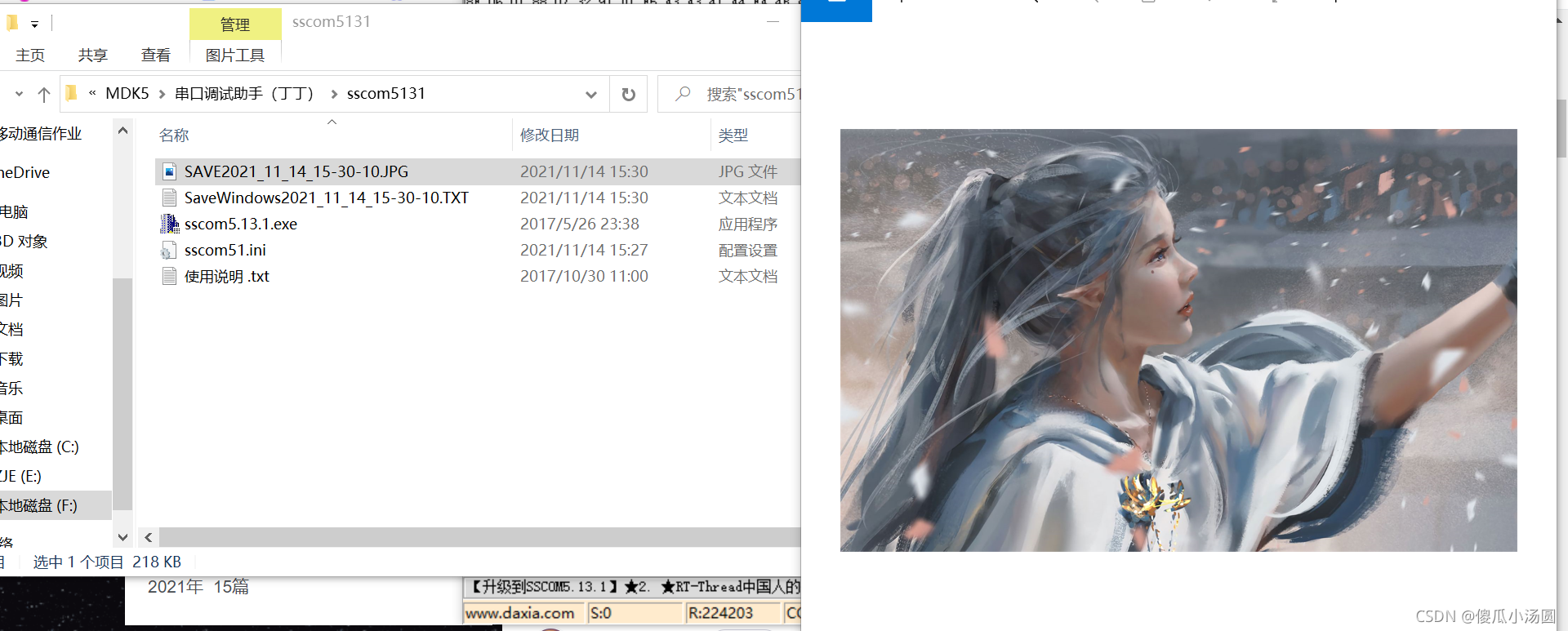Open 本地磁盘 (F:) in the sidebar
This screenshot has height=631, width=1568.
click(x=38, y=505)
